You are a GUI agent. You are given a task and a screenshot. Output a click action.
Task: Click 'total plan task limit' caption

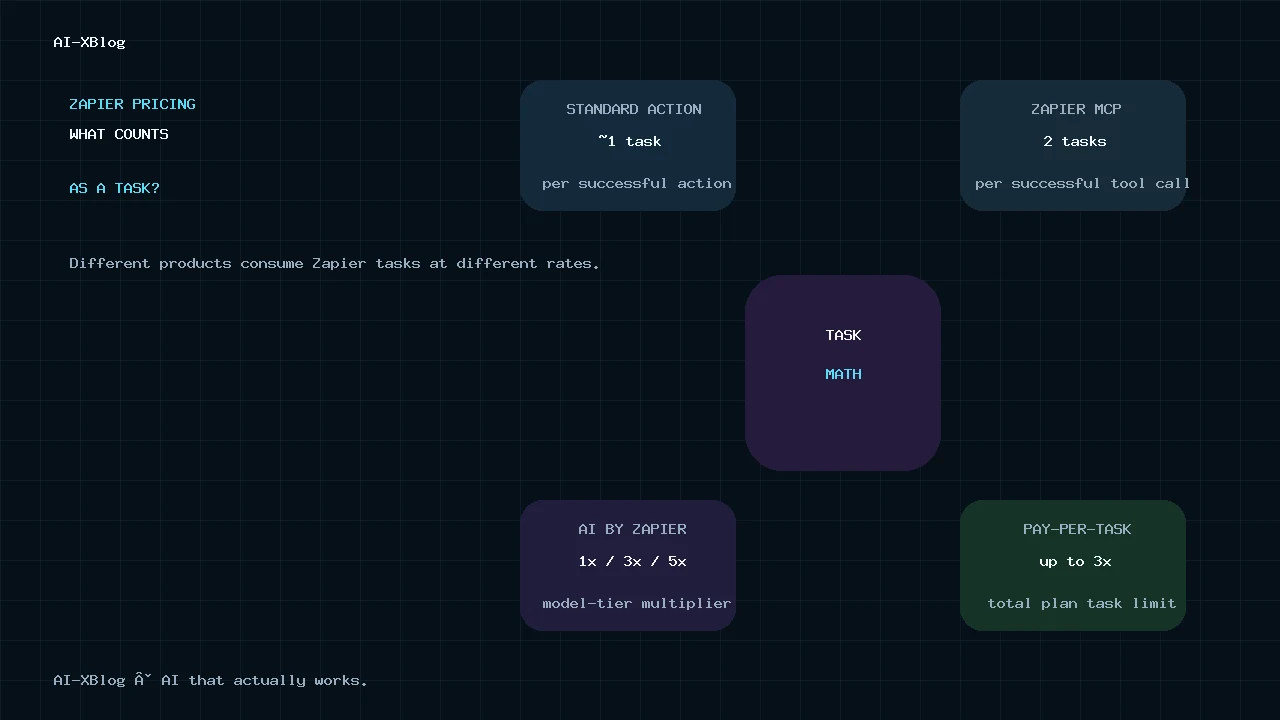(x=1082, y=603)
